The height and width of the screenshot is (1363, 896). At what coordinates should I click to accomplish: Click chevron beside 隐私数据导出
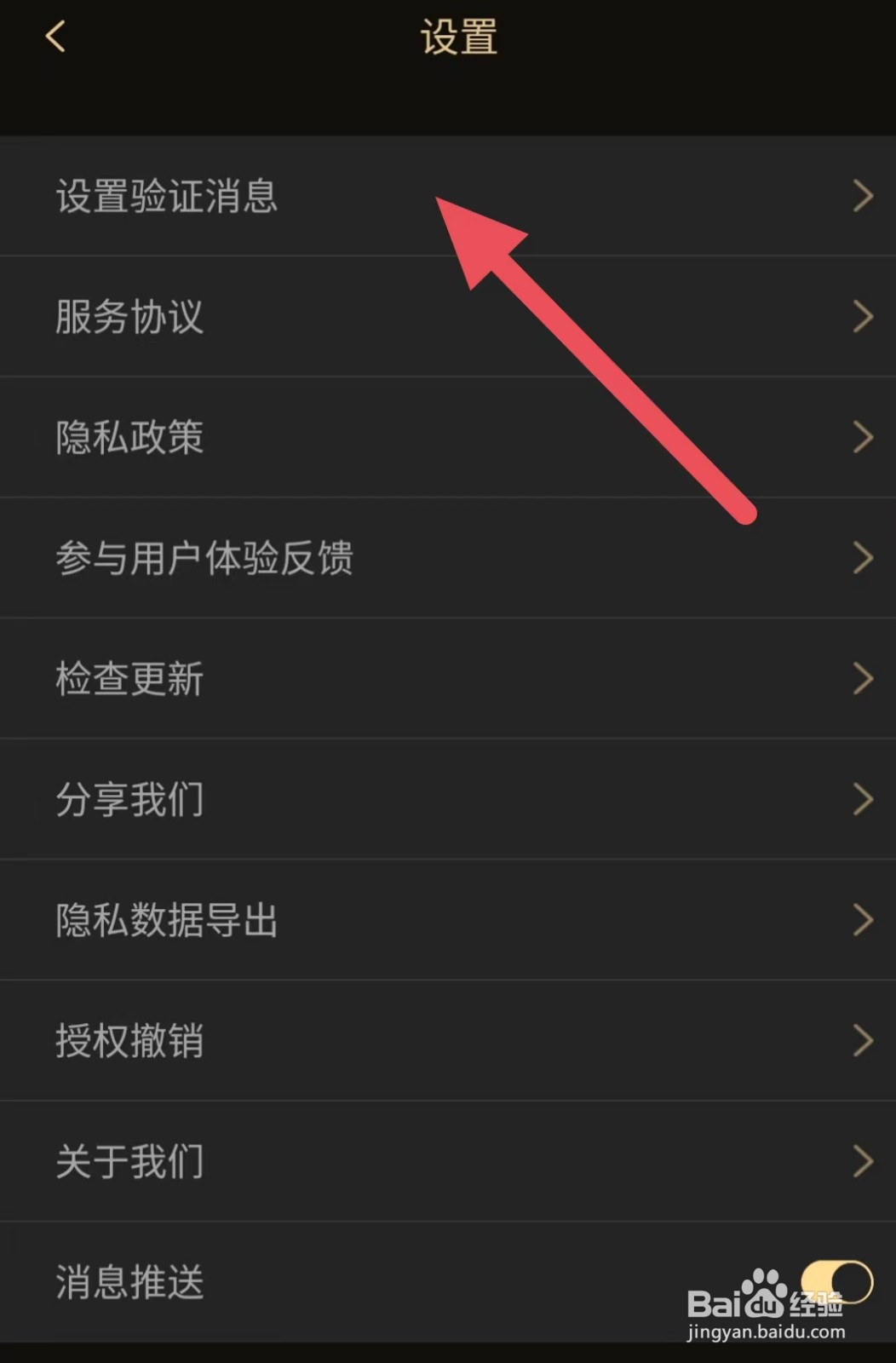click(x=864, y=920)
